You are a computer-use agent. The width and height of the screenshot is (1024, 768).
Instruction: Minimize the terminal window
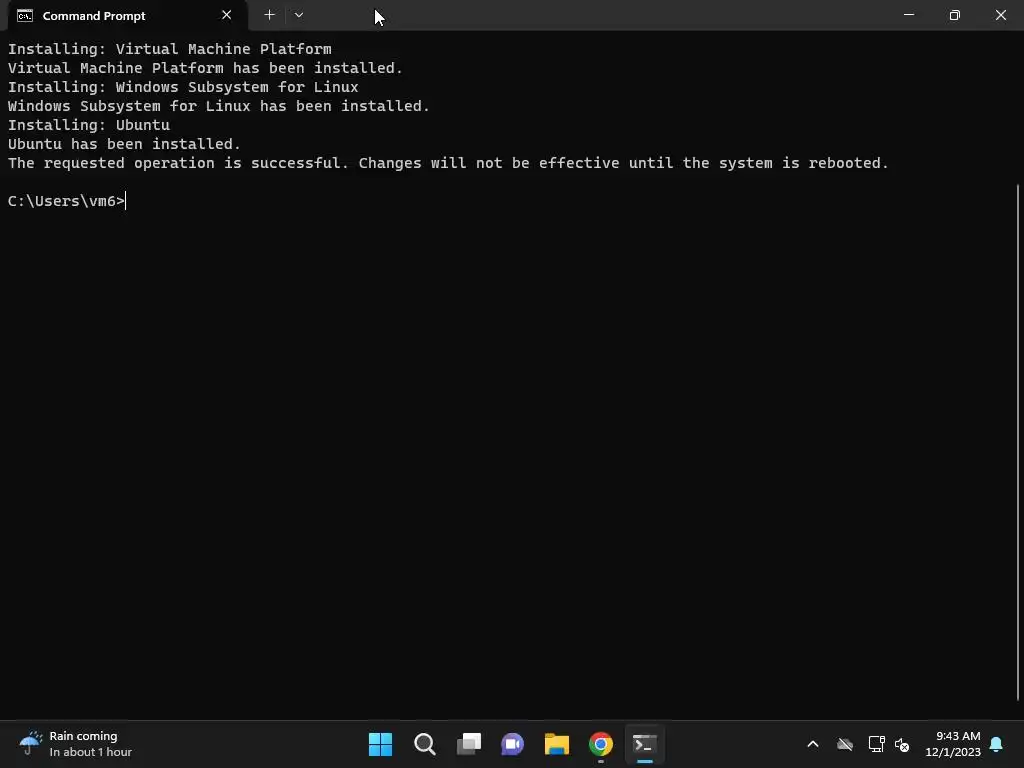click(x=908, y=15)
